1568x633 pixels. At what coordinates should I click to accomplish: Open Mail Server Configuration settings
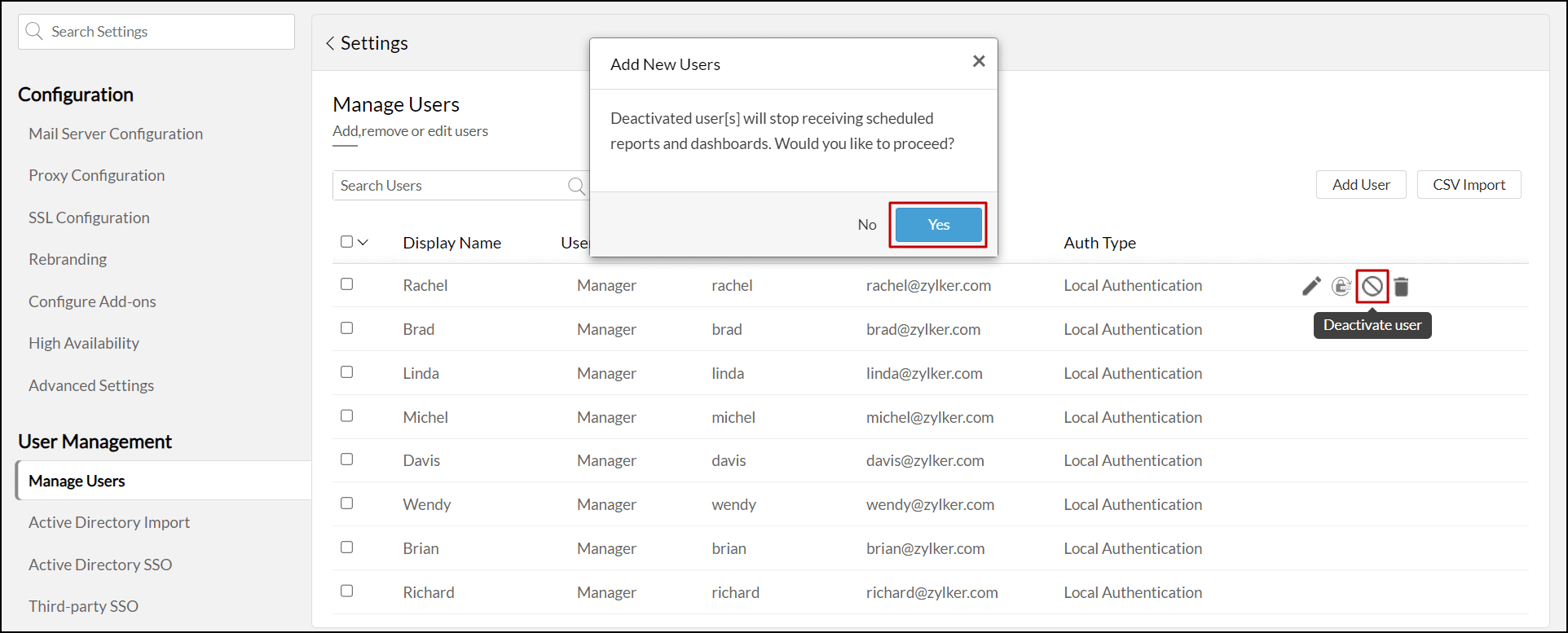pyautogui.click(x=116, y=134)
